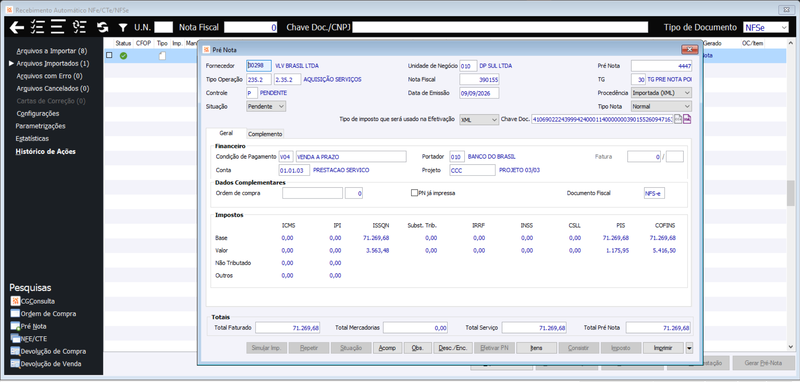Click the Ordem de compra input field

pyautogui.click(x=312, y=193)
